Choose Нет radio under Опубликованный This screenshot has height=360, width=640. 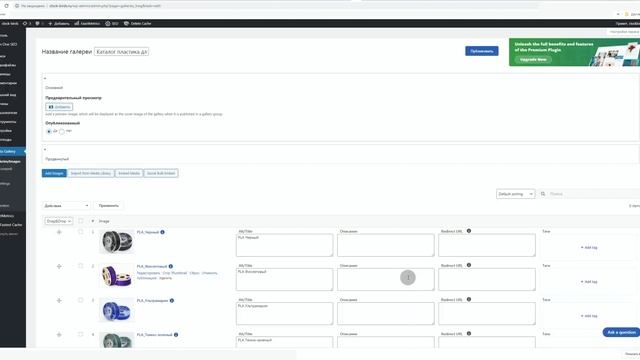[62, 131]
